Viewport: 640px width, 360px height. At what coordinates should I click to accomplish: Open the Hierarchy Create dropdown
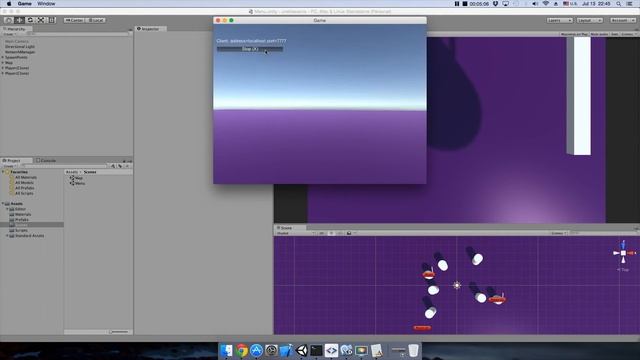point(10,34)
